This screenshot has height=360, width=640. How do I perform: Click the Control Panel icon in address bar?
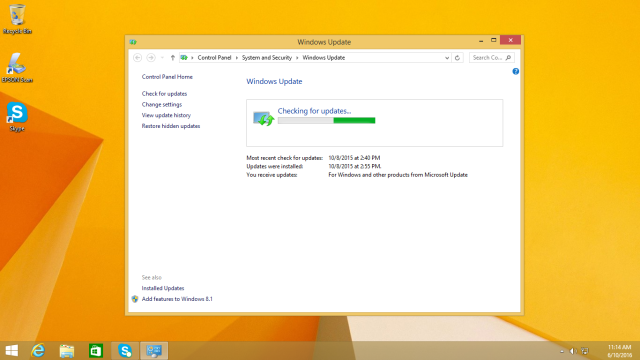pyautogui.click(x=184, y=58)
